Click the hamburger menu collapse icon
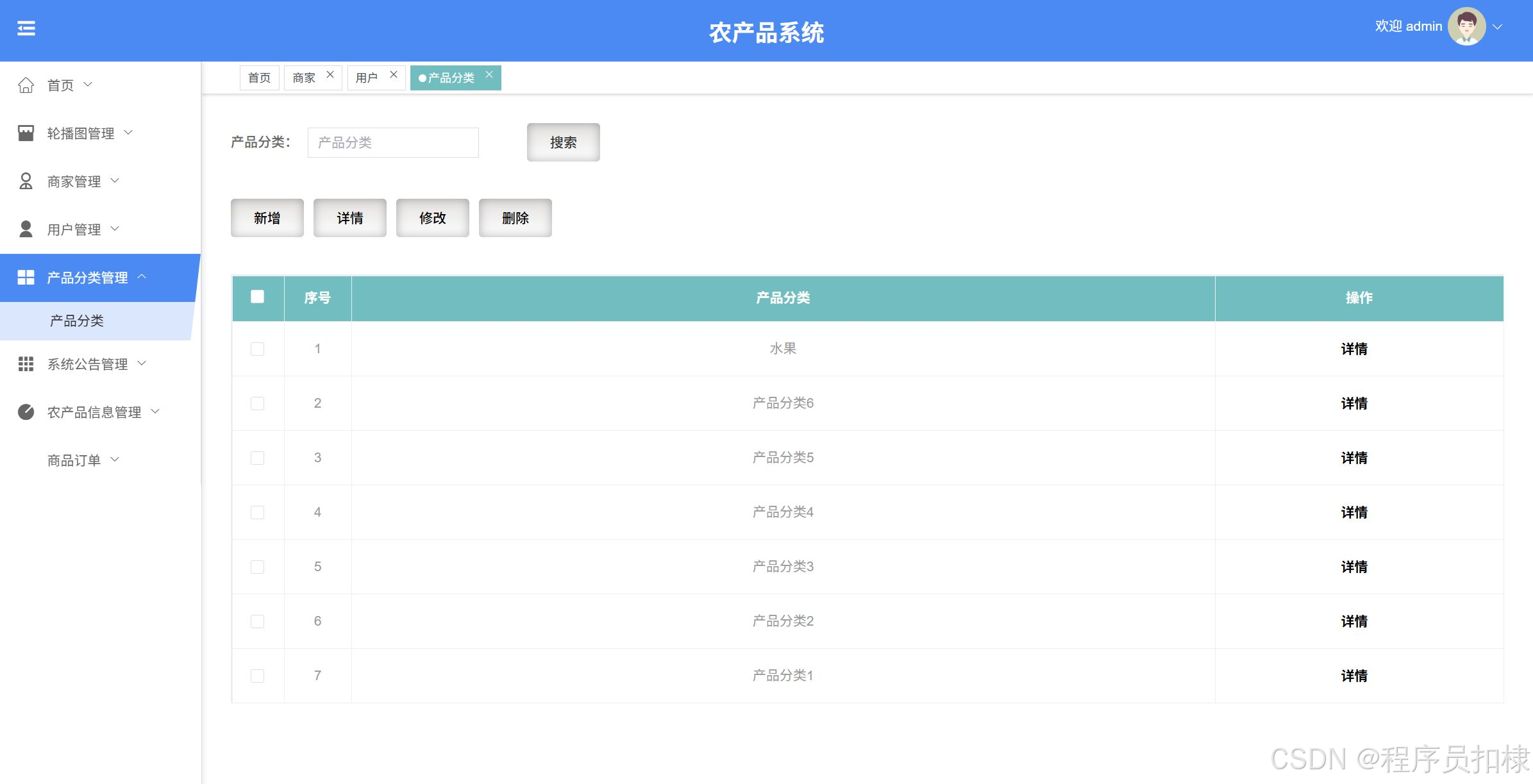1533x784 pixels. coord(26,29)
